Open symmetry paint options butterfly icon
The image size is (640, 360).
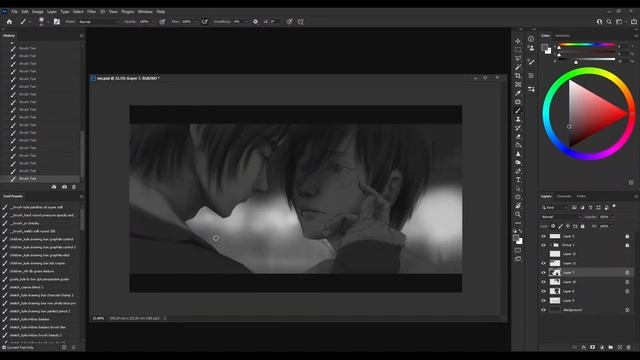click(301, 22)
